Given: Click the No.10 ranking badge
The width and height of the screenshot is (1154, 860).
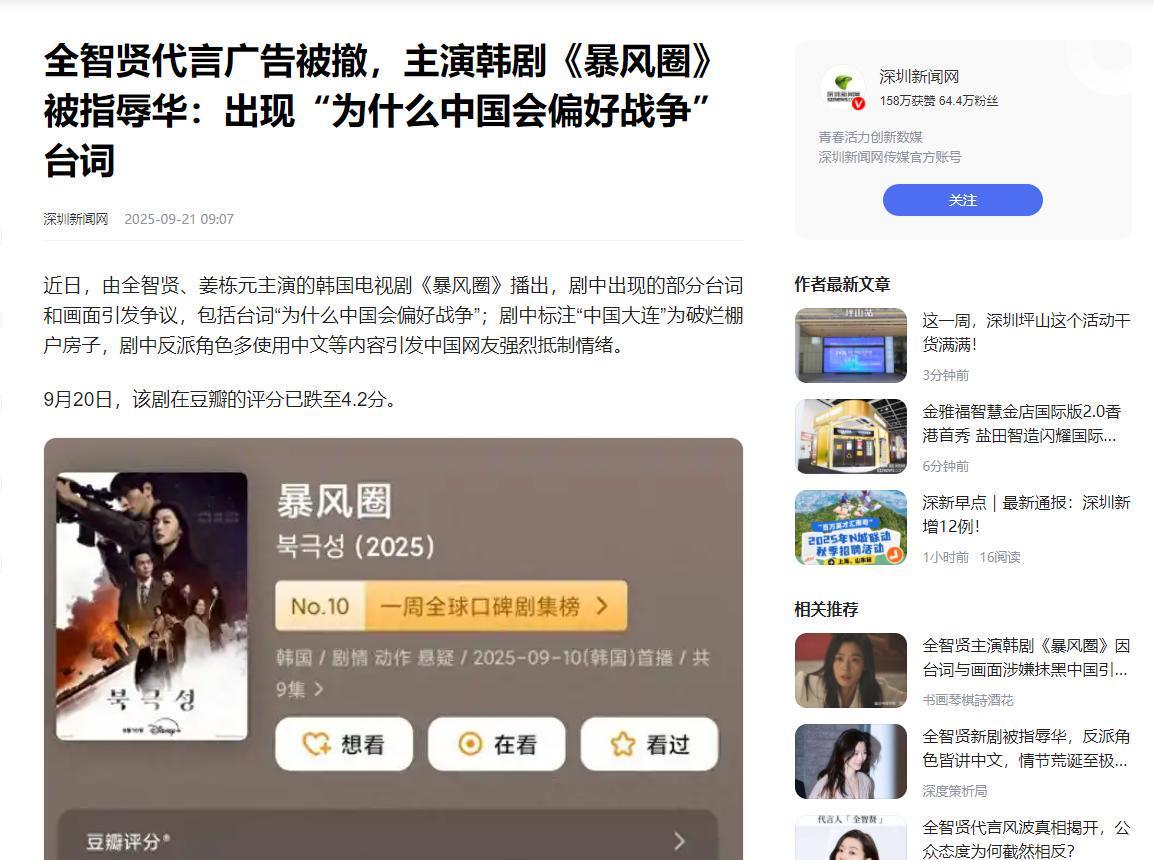Looking at the screenshot, I should (x=320, y=606).
